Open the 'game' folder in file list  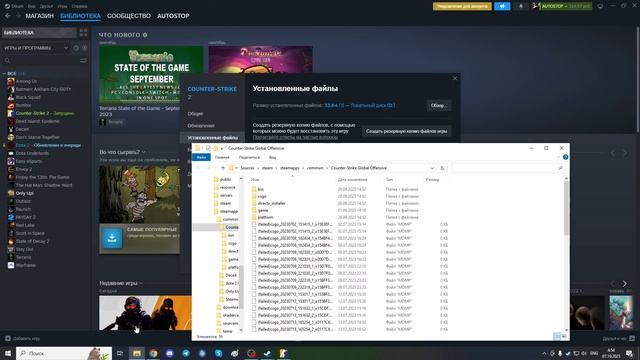point(263,210)
